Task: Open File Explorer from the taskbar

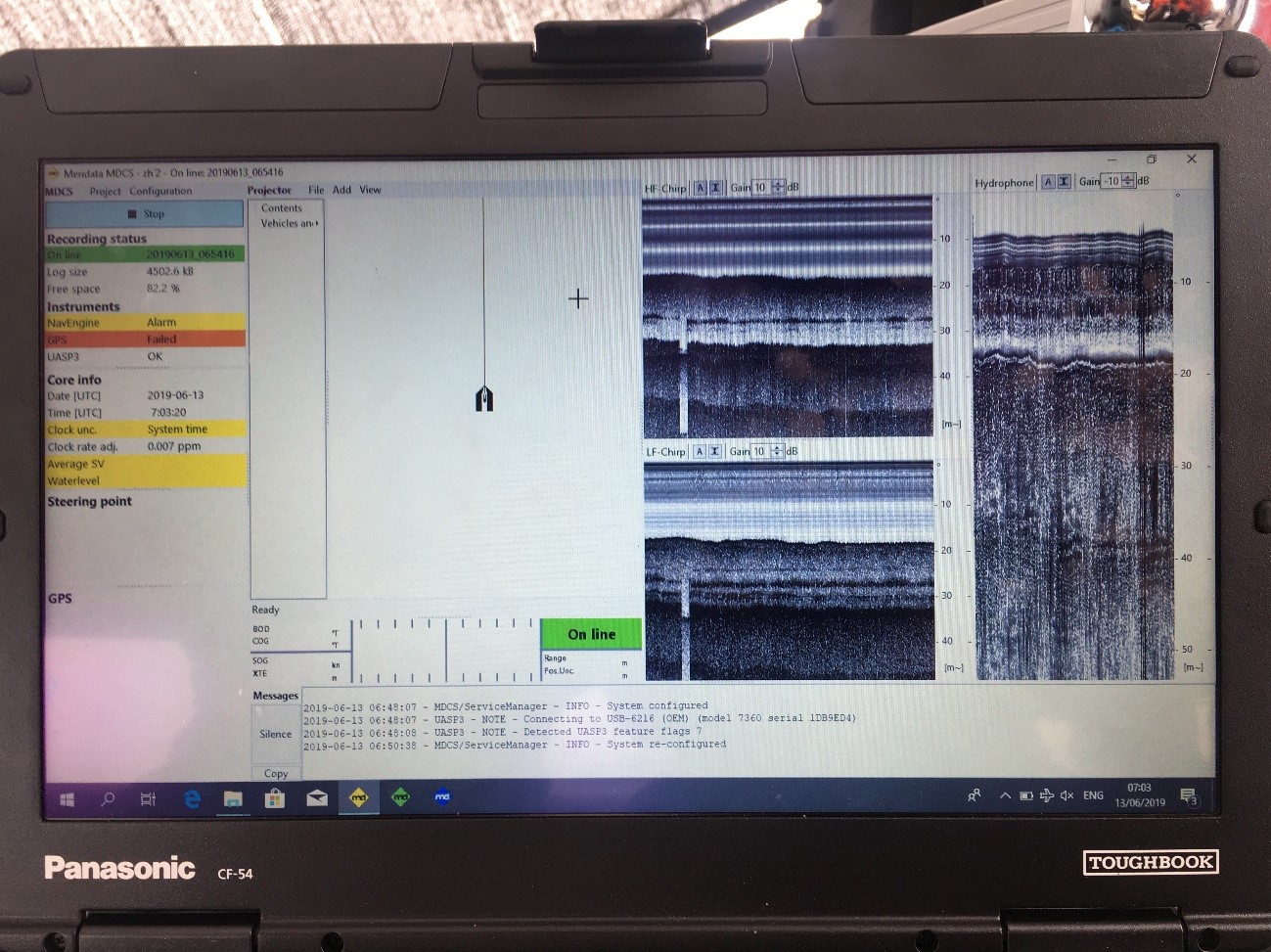Action: 233,798
